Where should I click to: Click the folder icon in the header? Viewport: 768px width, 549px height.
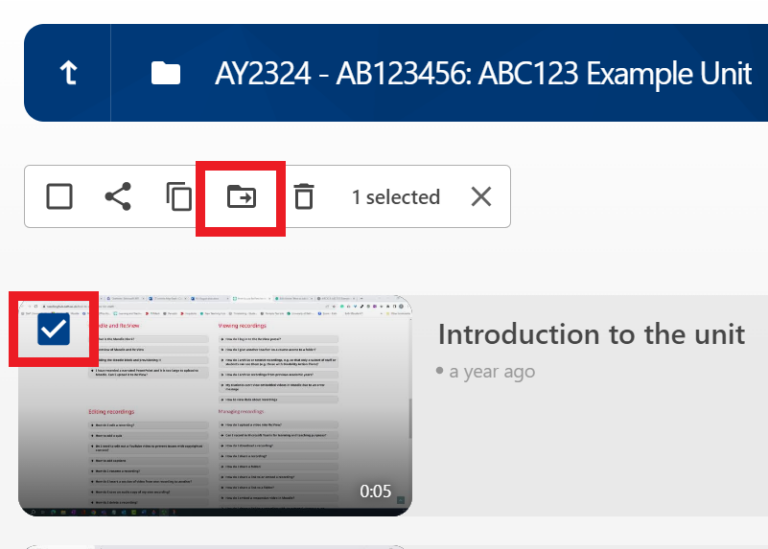pos(165,73)
